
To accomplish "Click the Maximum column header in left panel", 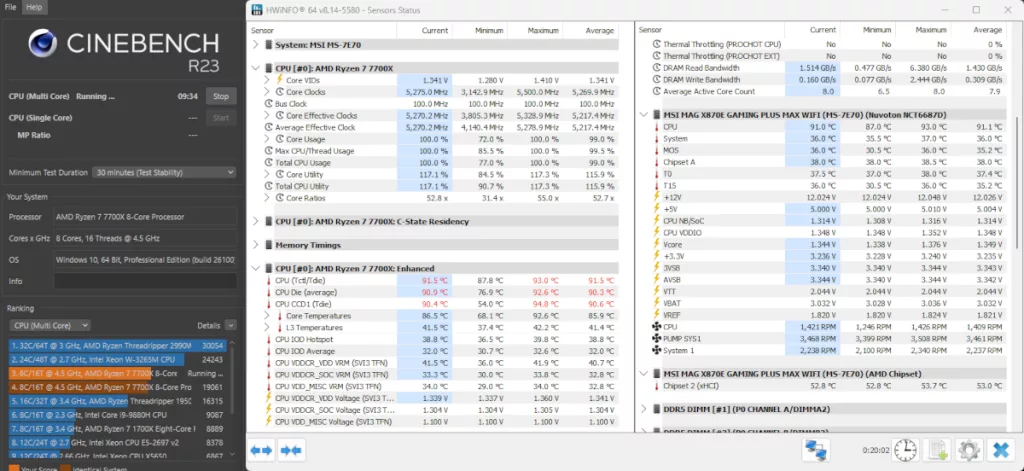I will (x=543, y=31).
